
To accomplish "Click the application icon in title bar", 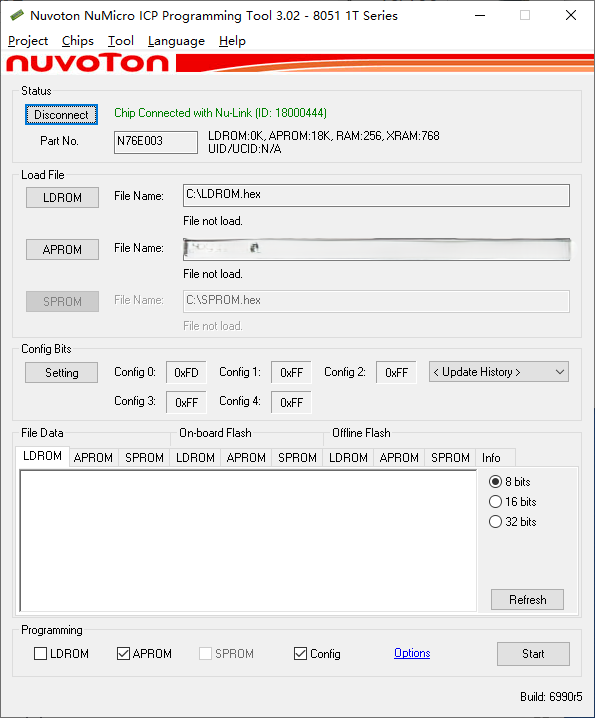I will coord(16,15).
